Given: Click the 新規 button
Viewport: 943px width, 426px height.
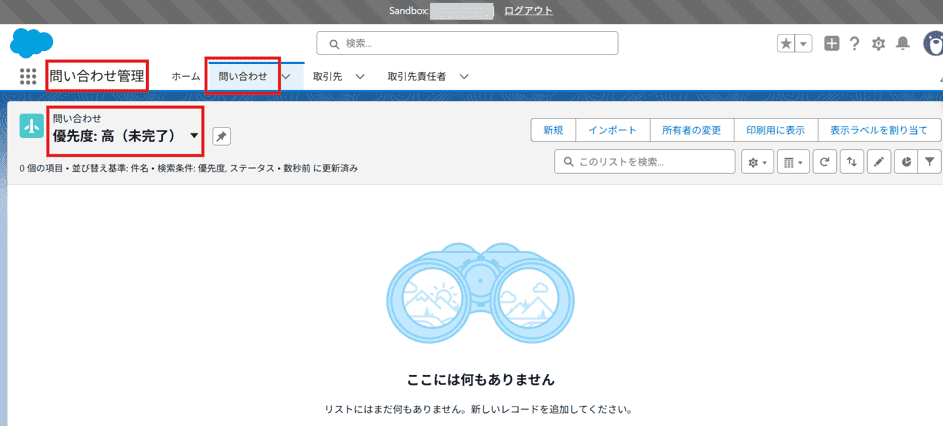Looking at the screenshot, I should (x=553, y=130).
